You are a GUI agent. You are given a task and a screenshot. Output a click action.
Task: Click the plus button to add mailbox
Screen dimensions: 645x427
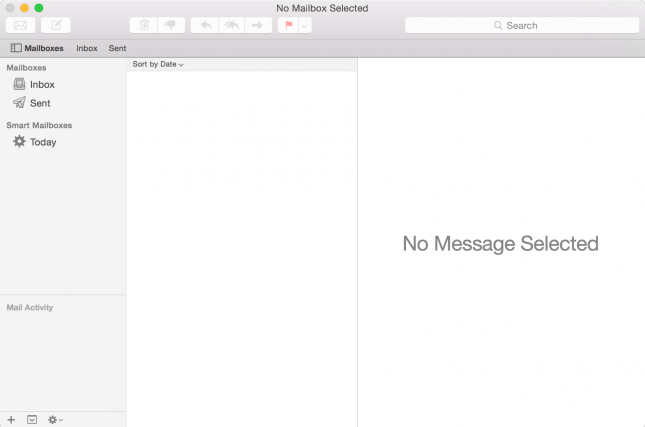pos(11,420)
